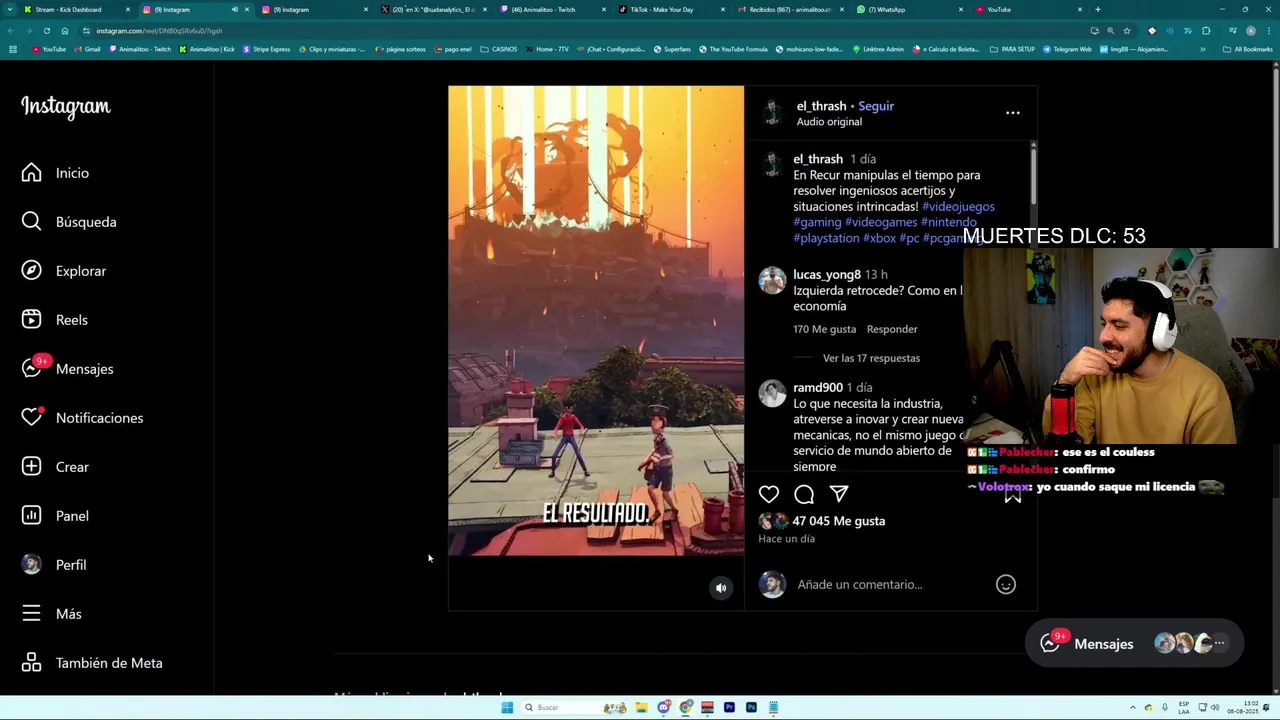Open the CASINOS bookmark folder
Viewport: 1280px width, 720px height.
click(x=499, y=49)
